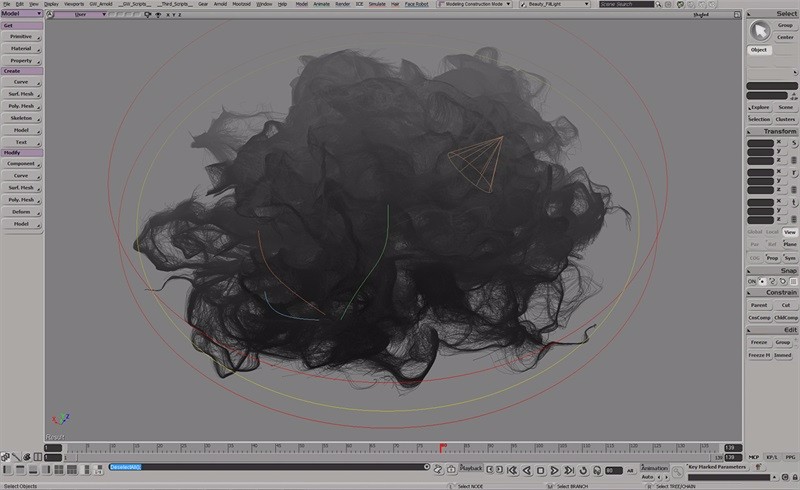The height and width of the screenshot is (490, 800).
Task: Open the Hair menu
Action: point(394,5)
